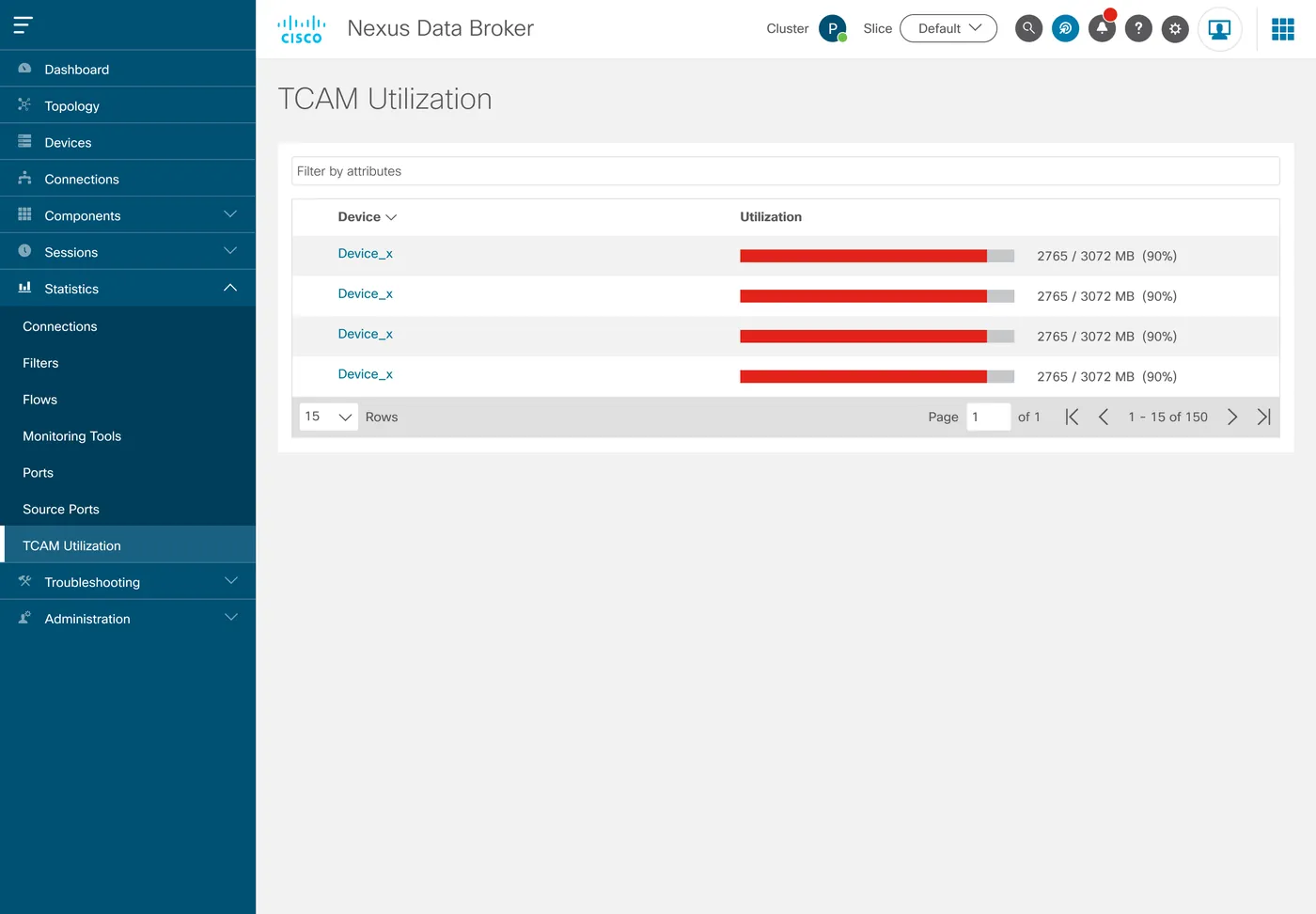Click the Statistics bar chart icon
Image resolution: width=1316 pixels, height=914 pixels.
[24, 288]
